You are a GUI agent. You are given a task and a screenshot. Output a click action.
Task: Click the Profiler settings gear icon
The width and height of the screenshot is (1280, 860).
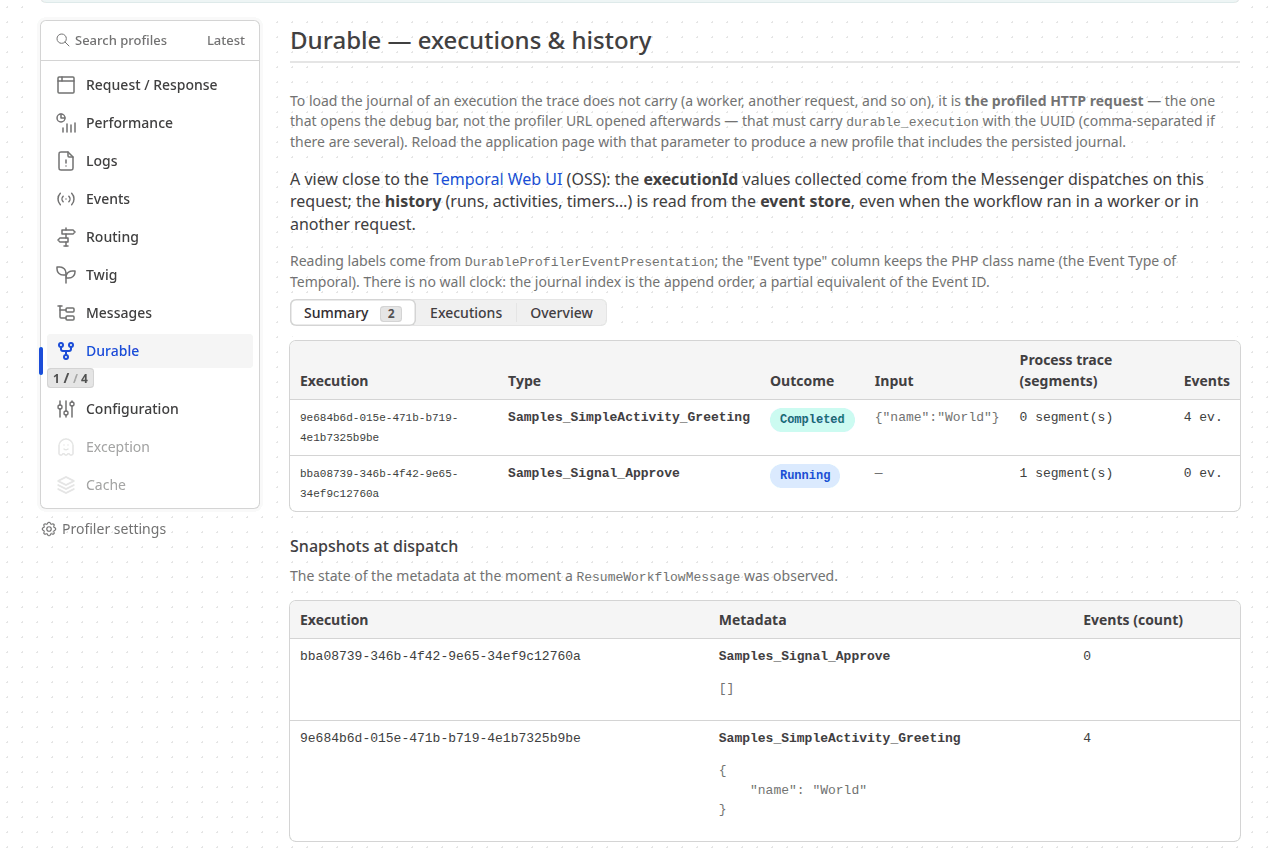49,529
